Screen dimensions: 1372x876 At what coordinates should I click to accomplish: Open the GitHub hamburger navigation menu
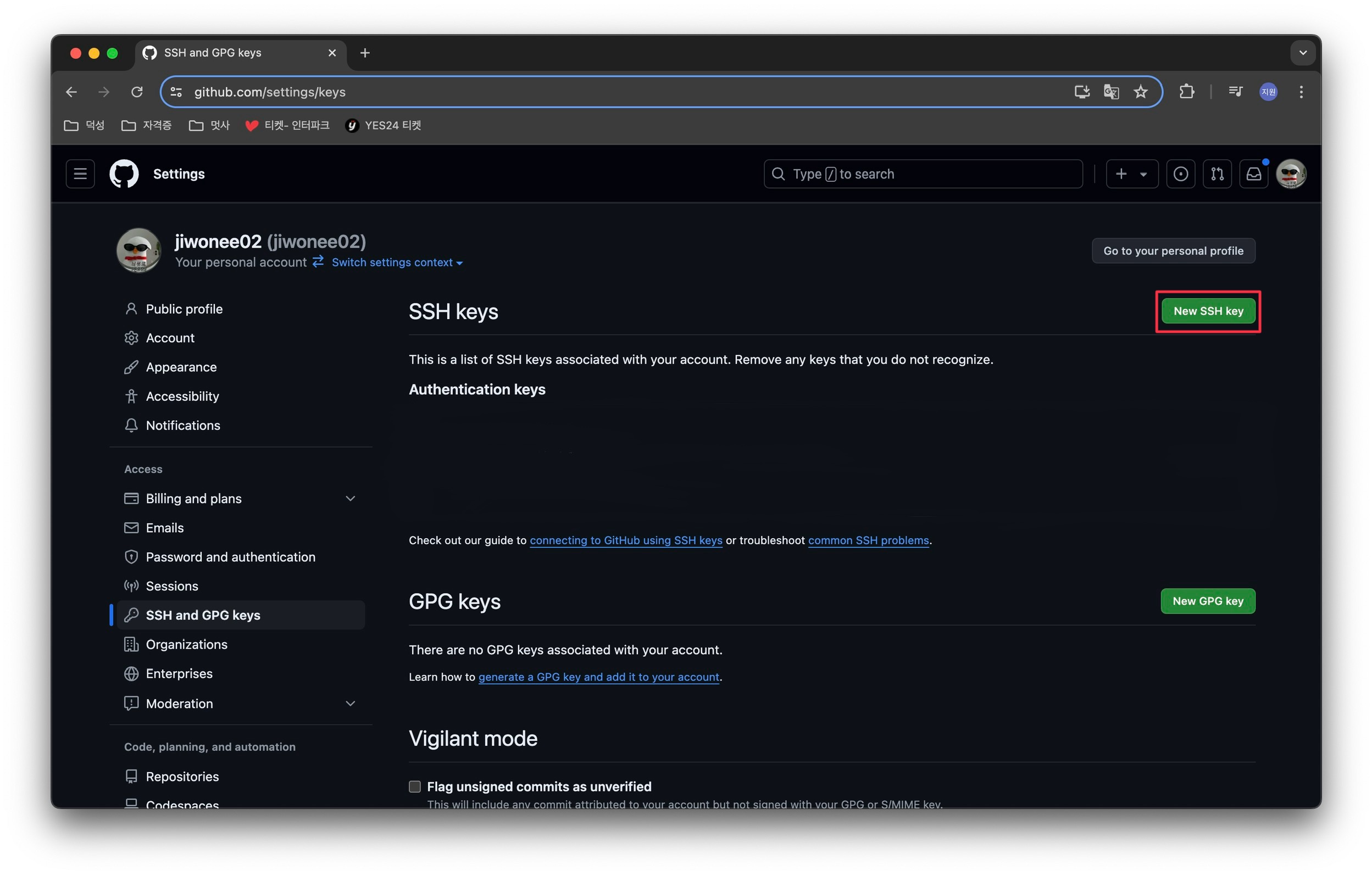(80, 174)
